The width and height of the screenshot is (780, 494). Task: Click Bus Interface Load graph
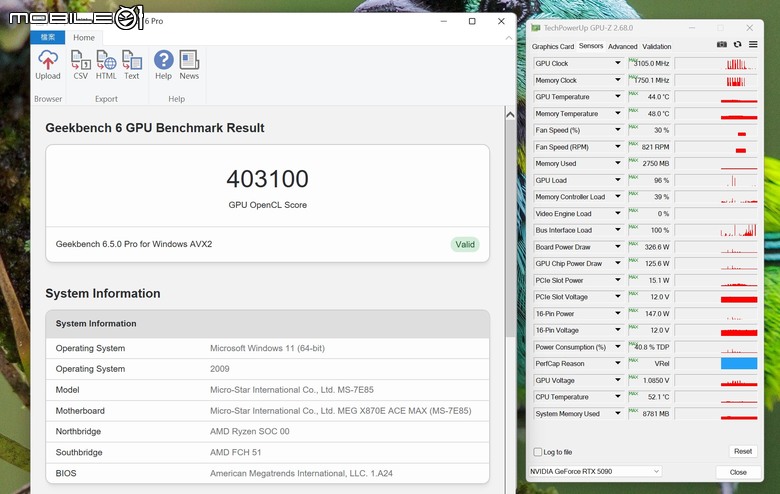point(716,230)
